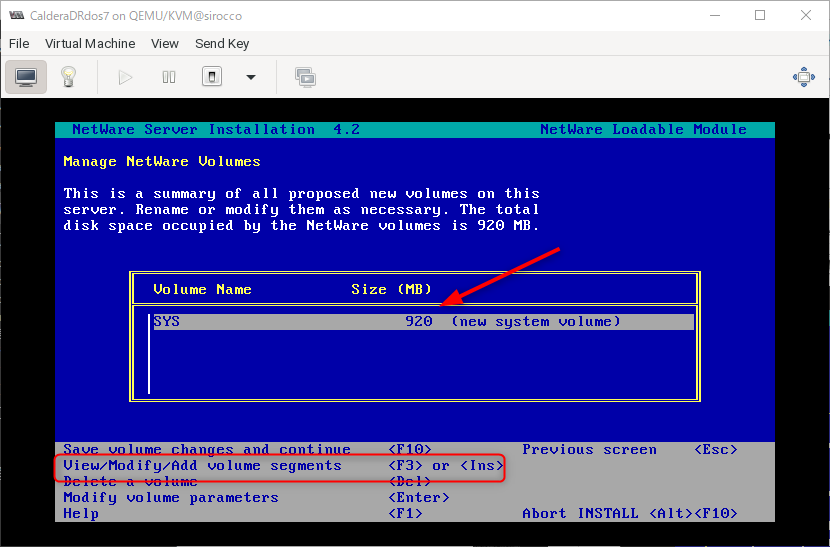Click the virt-manager window title icon

pos(16,15)
